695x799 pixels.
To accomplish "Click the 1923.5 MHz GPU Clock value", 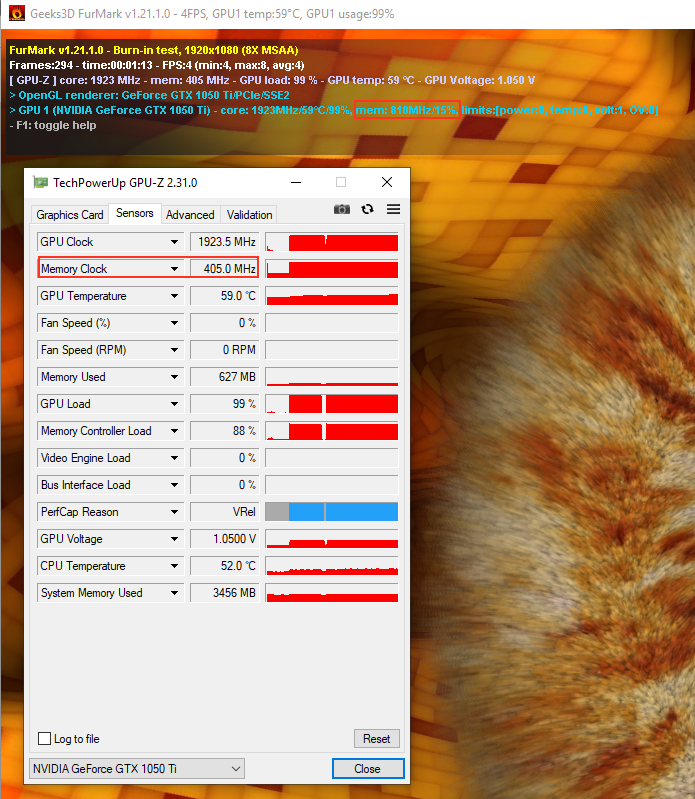I will [x=225, y=242].
